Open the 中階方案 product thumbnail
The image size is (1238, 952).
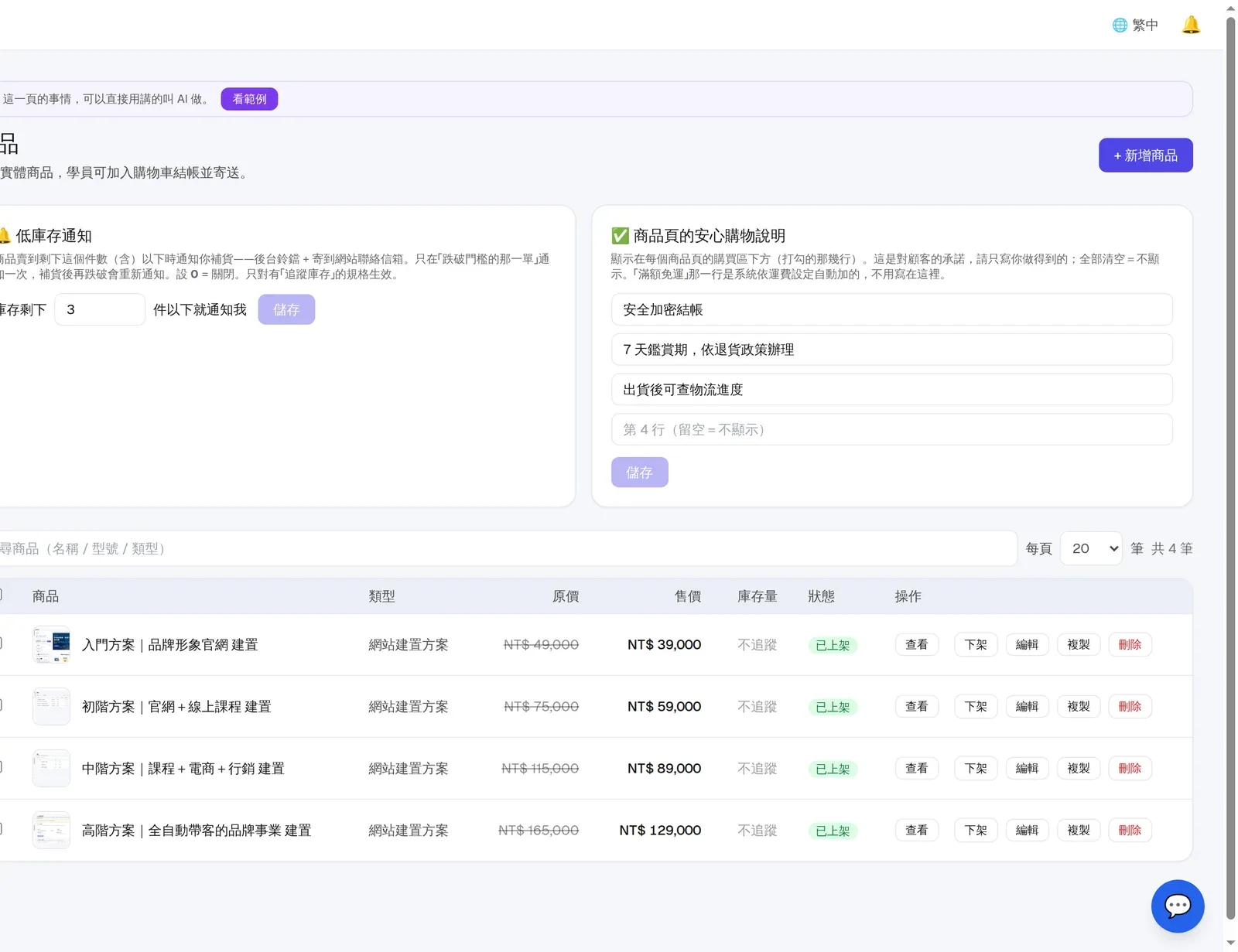(51, 769)
